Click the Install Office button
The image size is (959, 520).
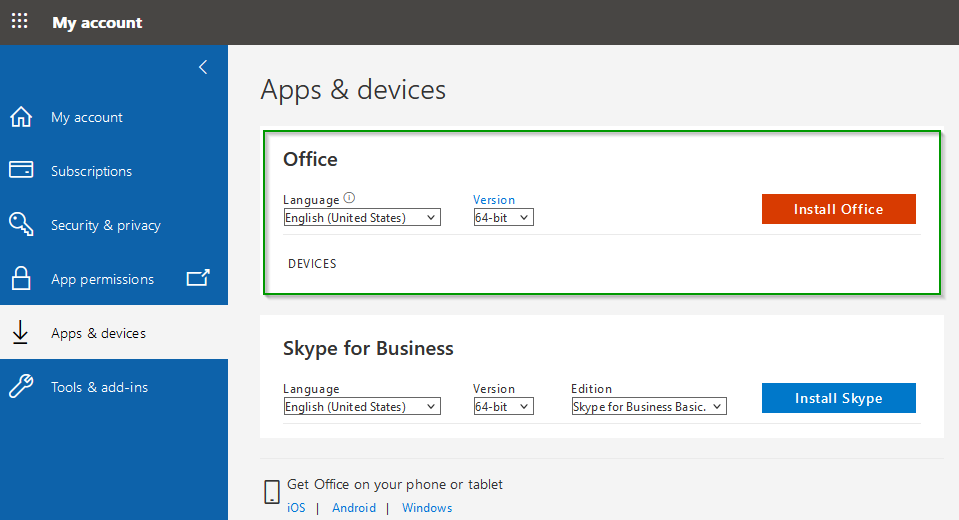[x=839, y=209]
